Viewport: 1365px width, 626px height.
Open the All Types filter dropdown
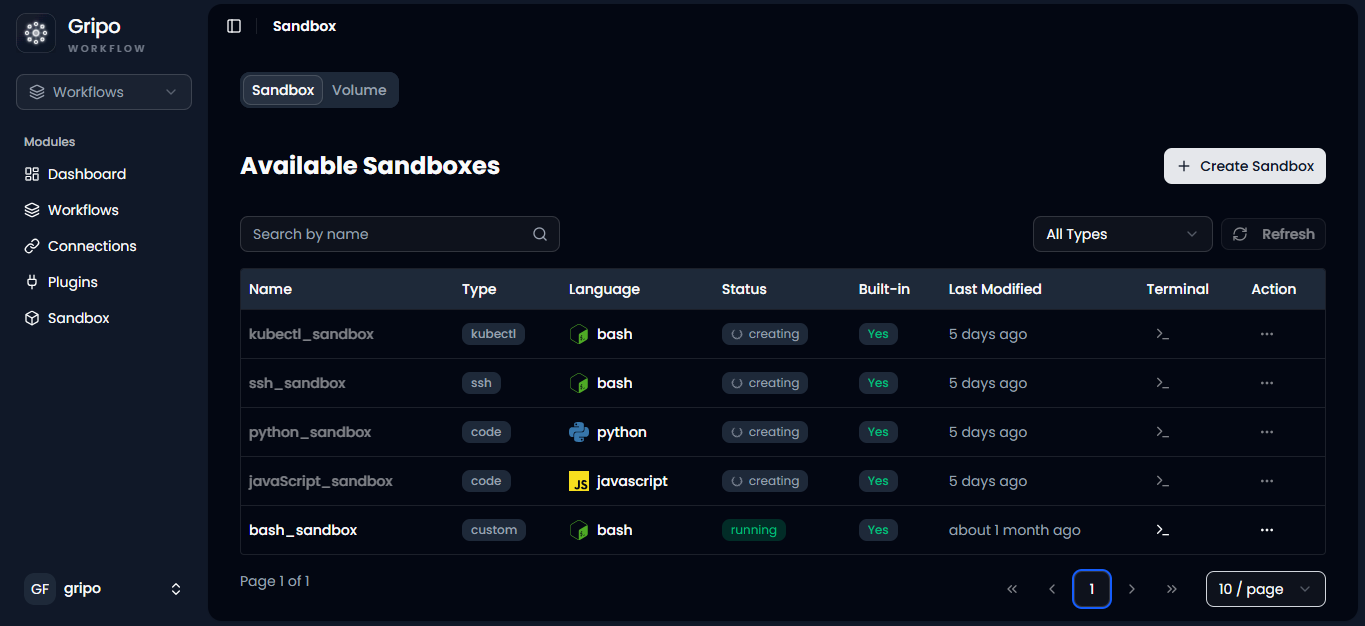tap(1122, 234)
